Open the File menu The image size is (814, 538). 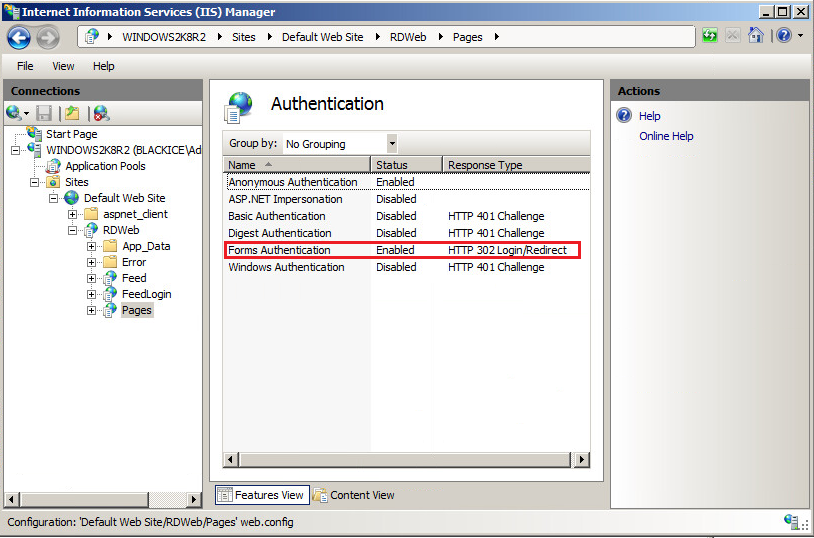coord(25,66)
